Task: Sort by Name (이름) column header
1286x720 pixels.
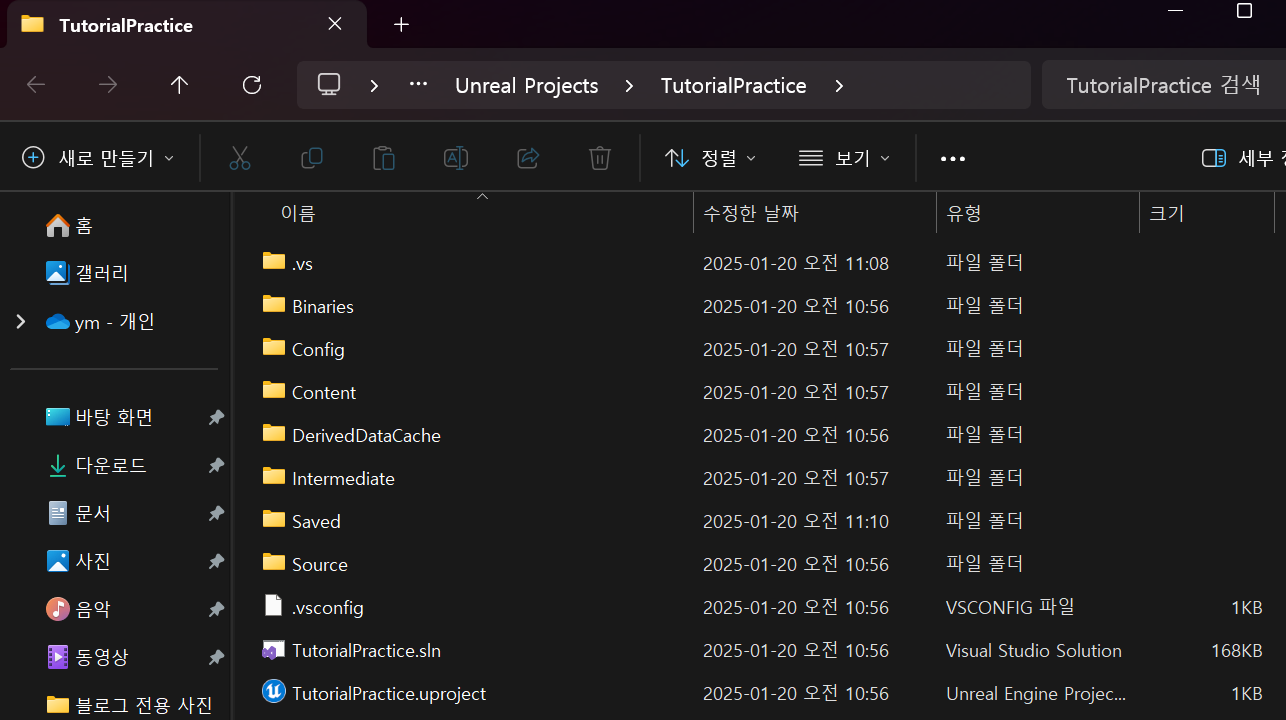Action: (x=298, y=213)
